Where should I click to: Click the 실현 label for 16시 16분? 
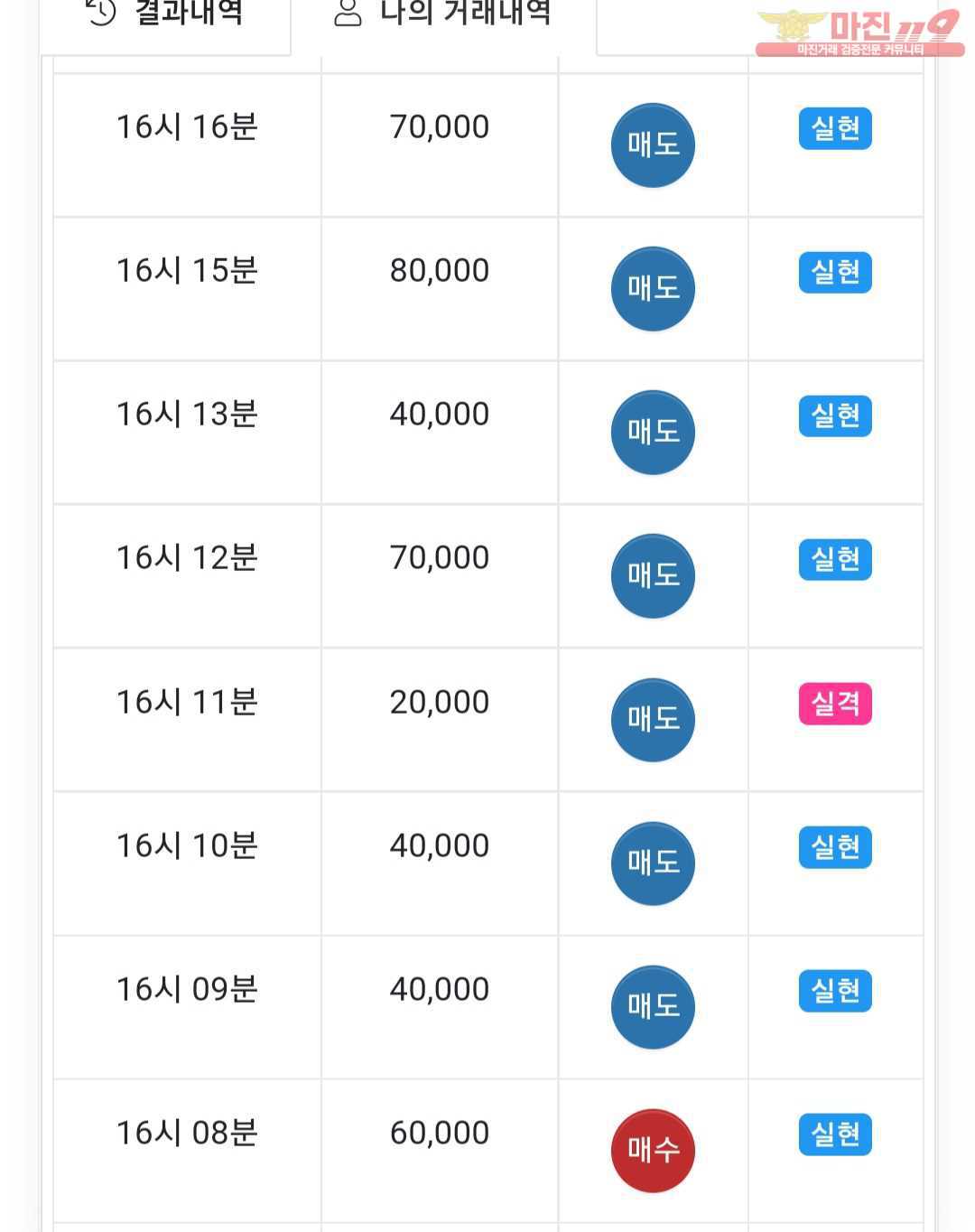(x=835, y=128)
